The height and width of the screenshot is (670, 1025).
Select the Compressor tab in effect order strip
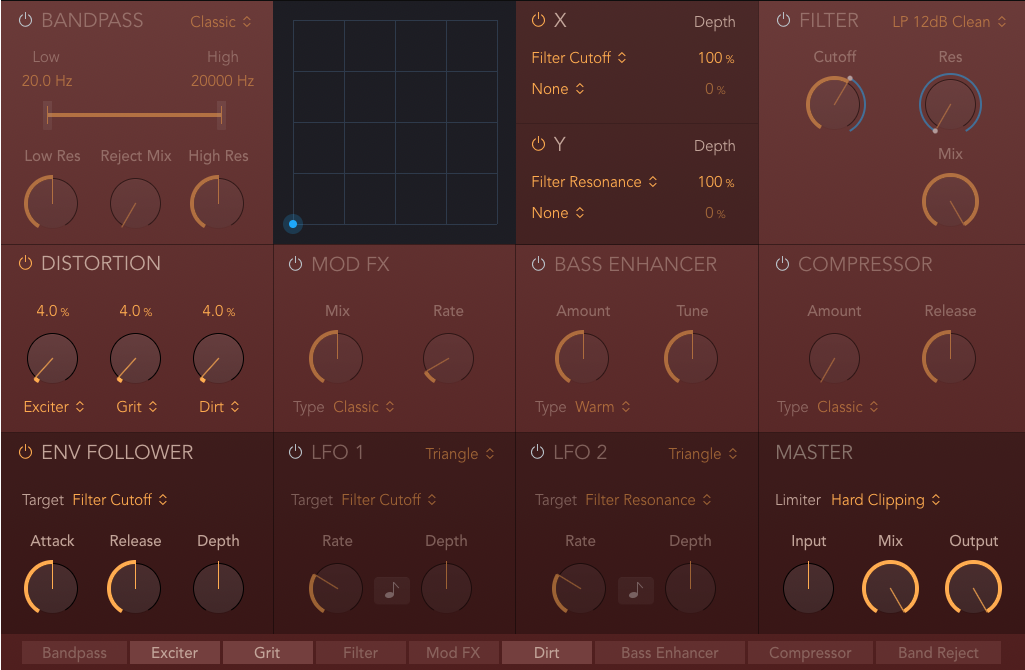pyautogui.click(x=810, y=652)
